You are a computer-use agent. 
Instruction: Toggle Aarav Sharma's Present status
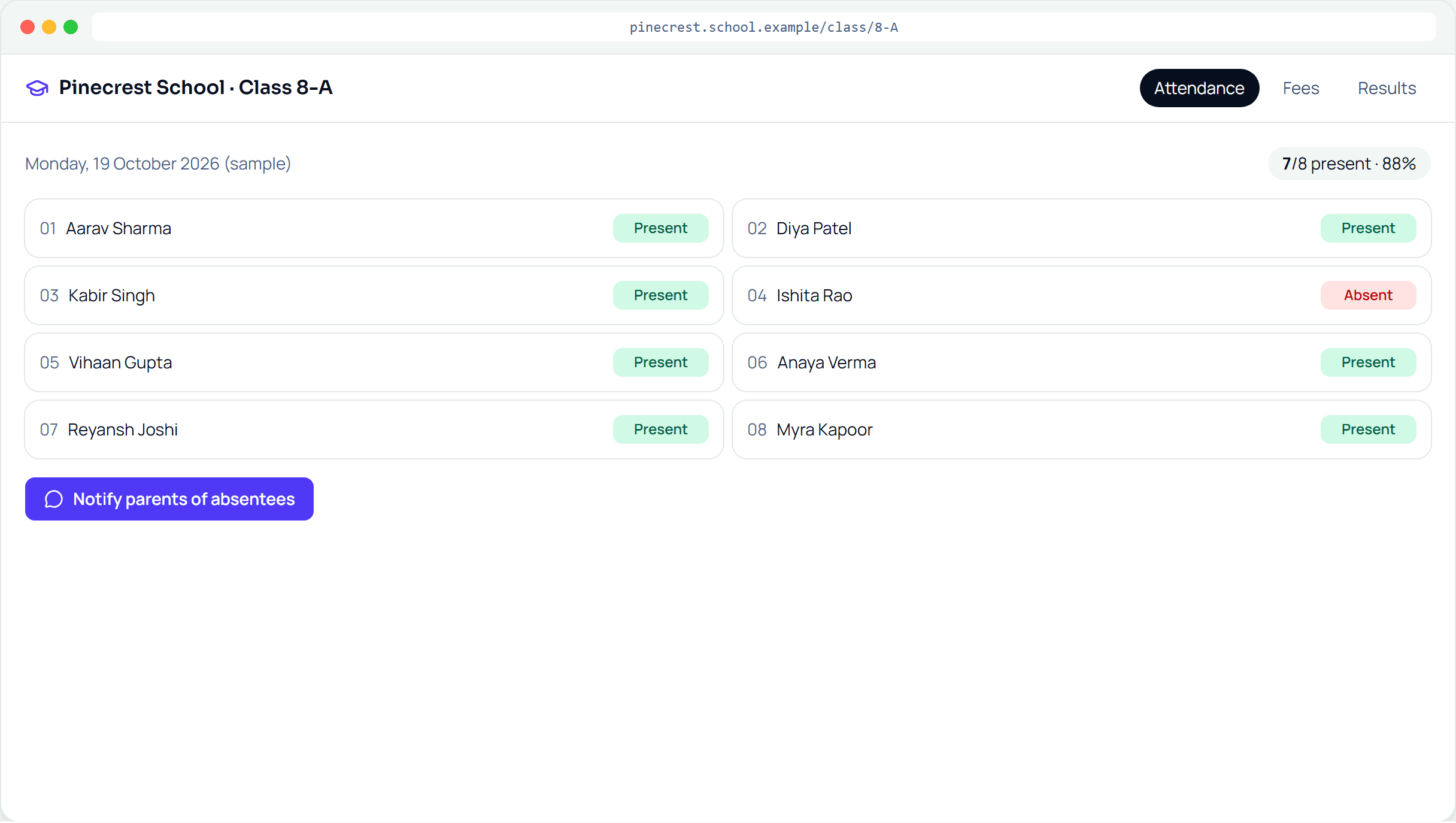(660, 228)
